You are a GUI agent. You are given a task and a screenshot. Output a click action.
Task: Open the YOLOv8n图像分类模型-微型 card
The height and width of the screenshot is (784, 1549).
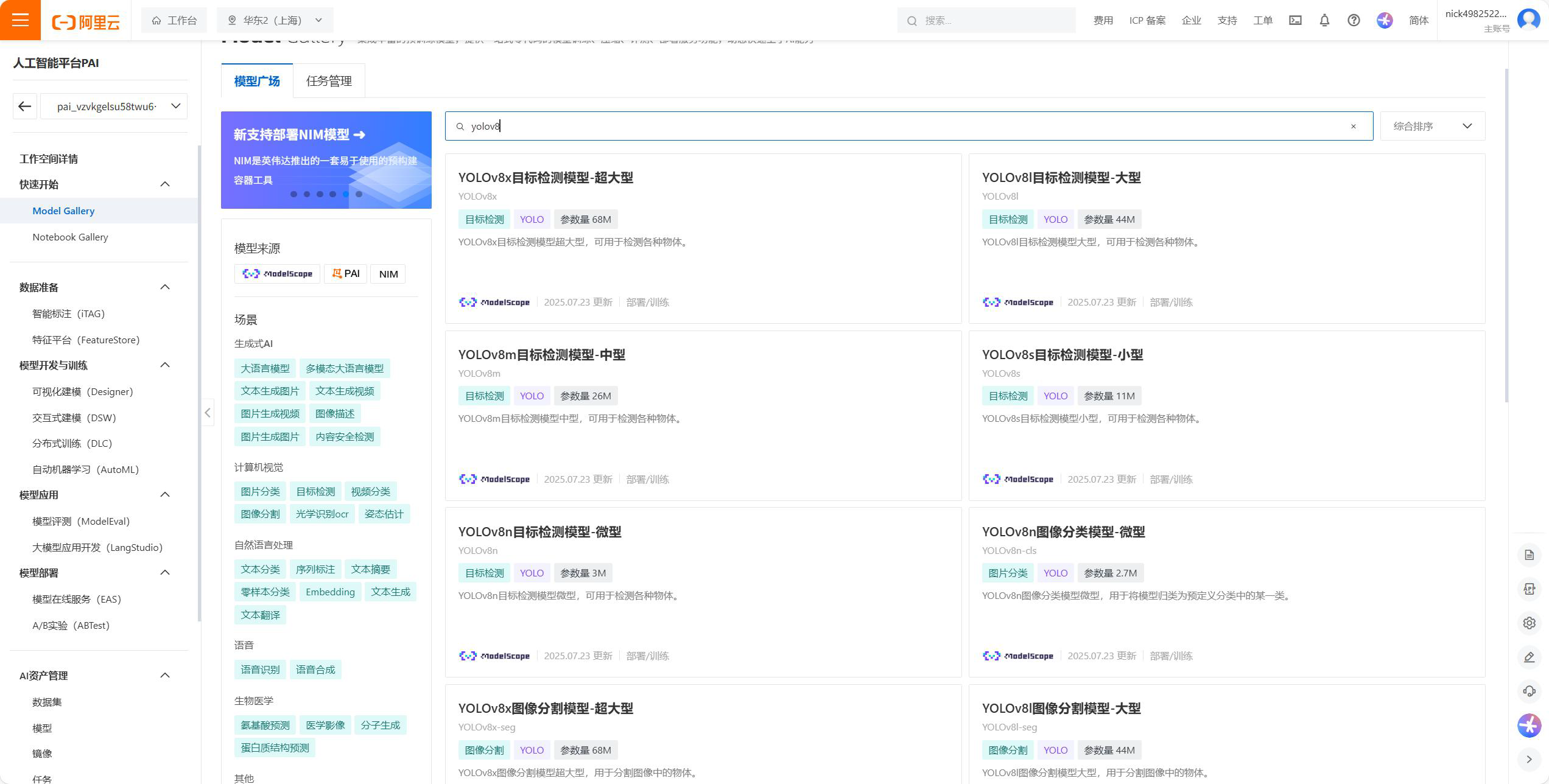1227,592
